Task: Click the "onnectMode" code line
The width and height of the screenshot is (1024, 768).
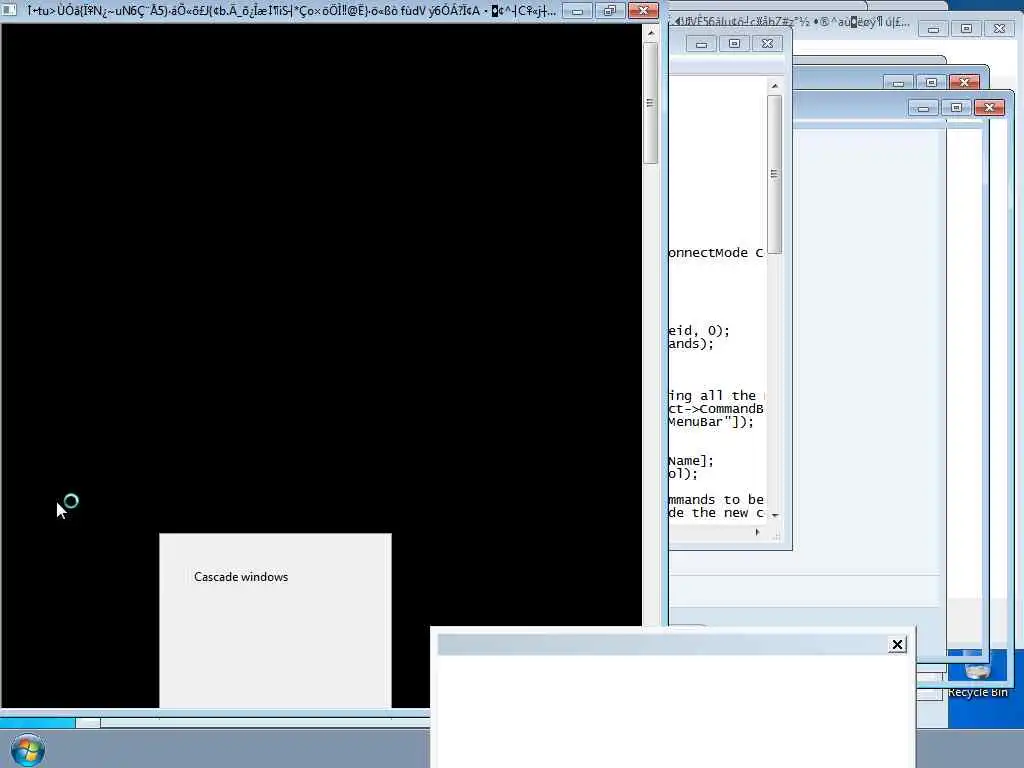Action: (x=716, y=253)
